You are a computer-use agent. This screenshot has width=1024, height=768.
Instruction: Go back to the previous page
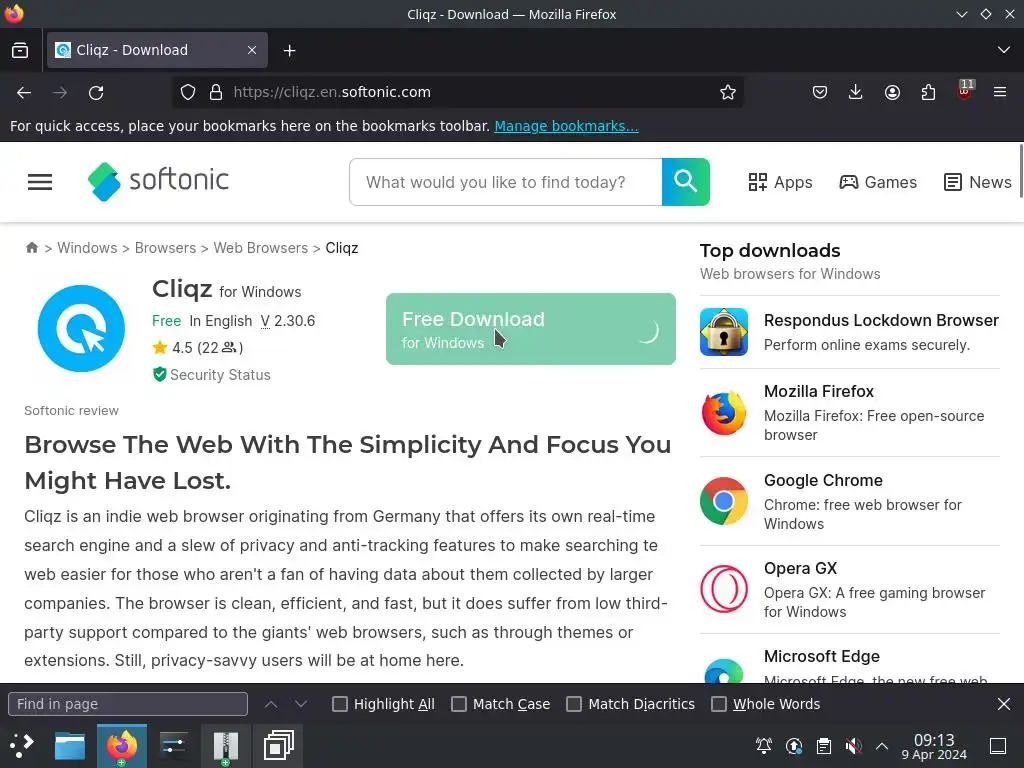pos(24,93)
